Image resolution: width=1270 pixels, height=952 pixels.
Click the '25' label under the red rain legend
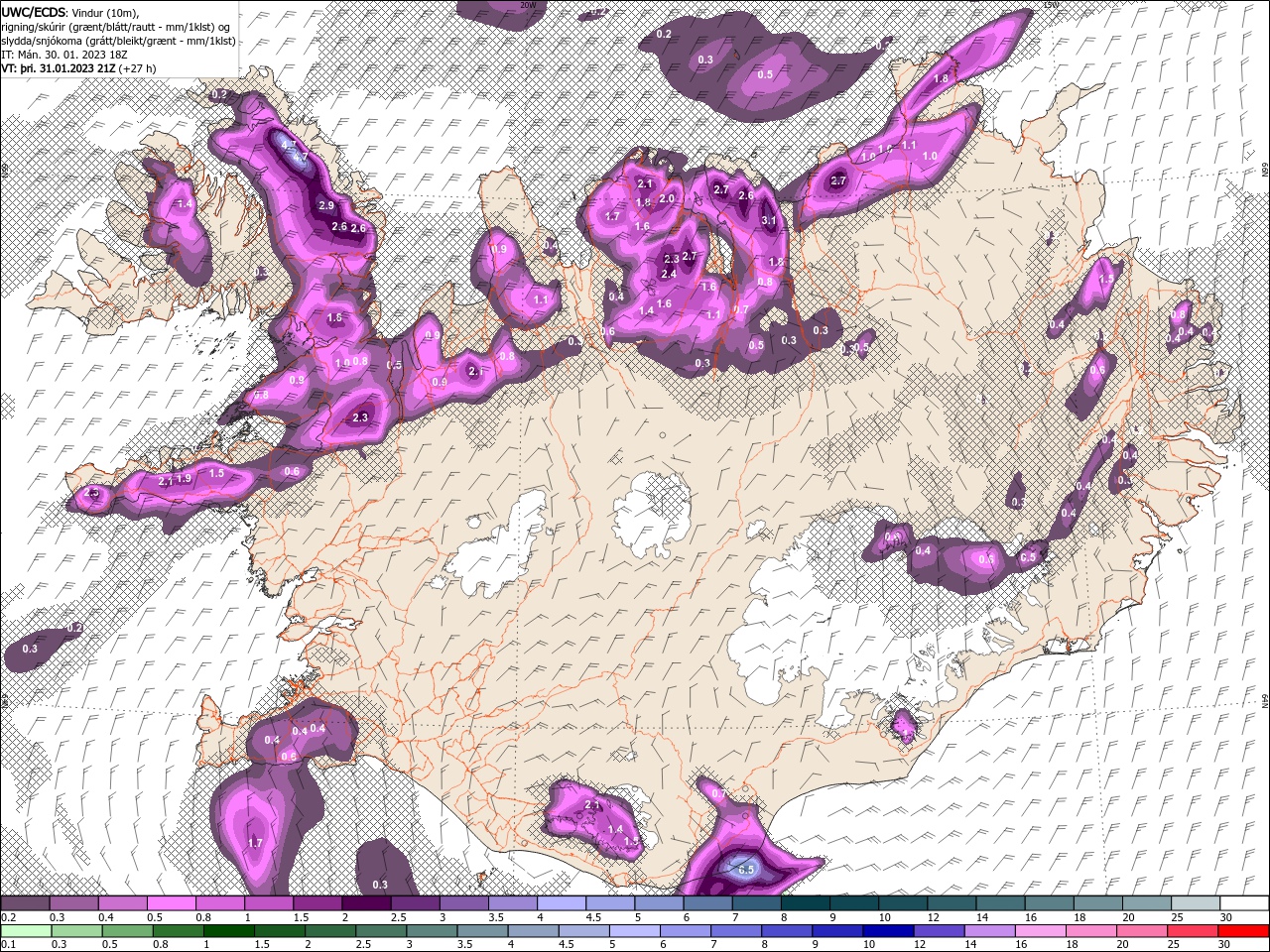pyautogui.click(x=1175, y=945)
